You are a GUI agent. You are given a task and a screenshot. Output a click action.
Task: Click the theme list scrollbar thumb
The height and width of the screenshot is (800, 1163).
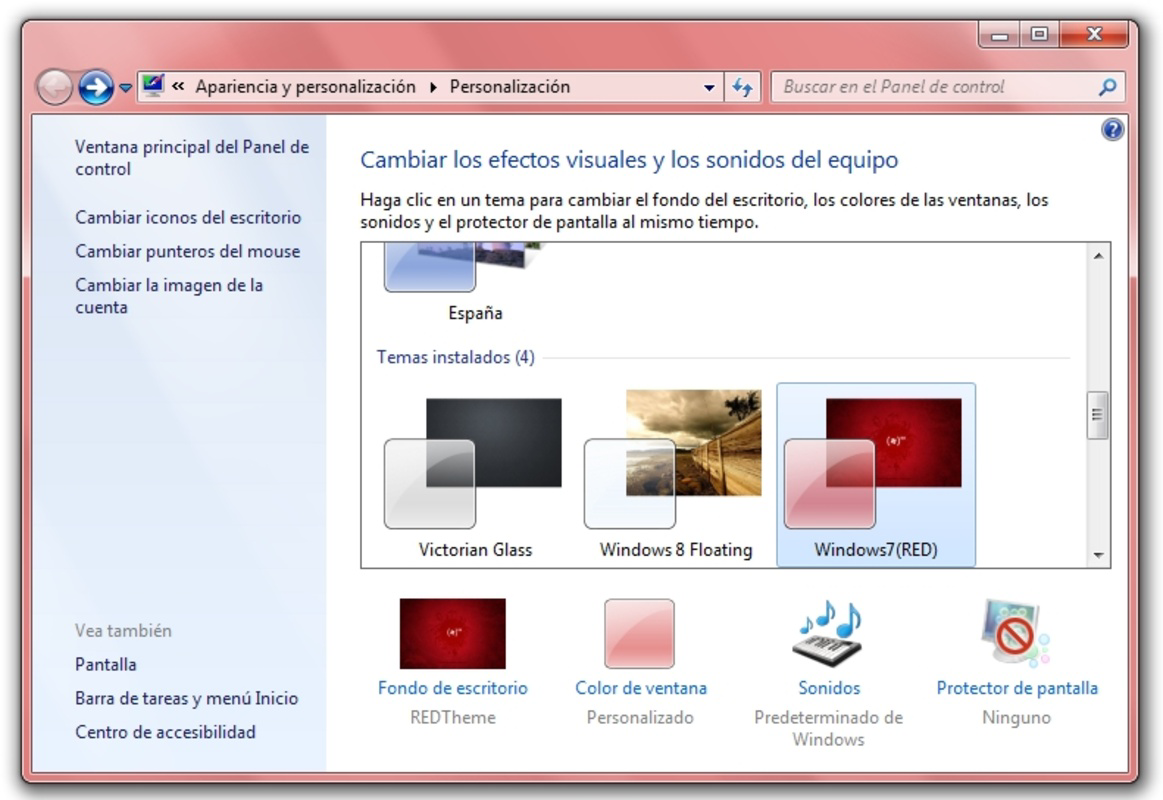(1098, 415)
